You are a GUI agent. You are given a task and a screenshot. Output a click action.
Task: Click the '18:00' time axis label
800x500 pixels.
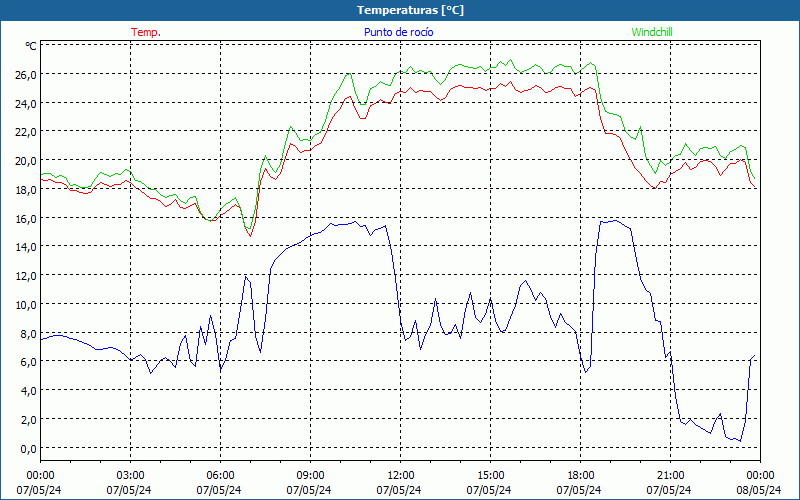[580, 476]
